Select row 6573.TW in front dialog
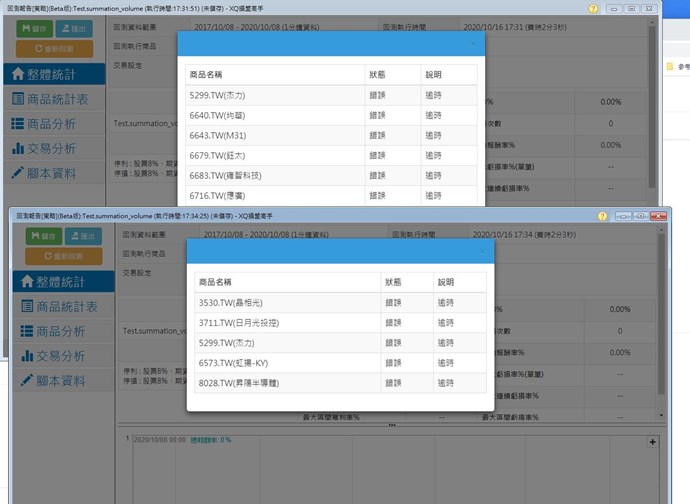 click(341, 363)
